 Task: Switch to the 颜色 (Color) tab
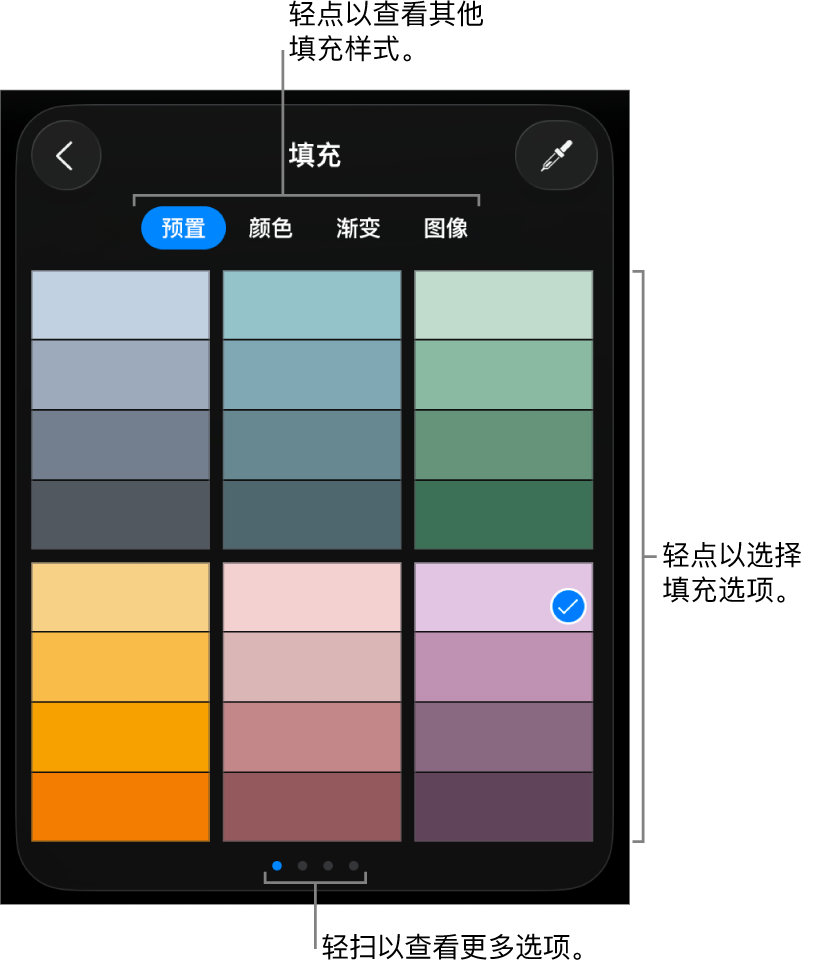pyautogui.click(x=268, y=228)
